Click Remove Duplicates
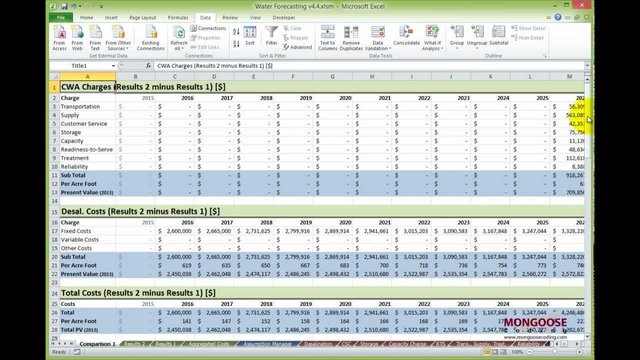 [x=351, y=38]
